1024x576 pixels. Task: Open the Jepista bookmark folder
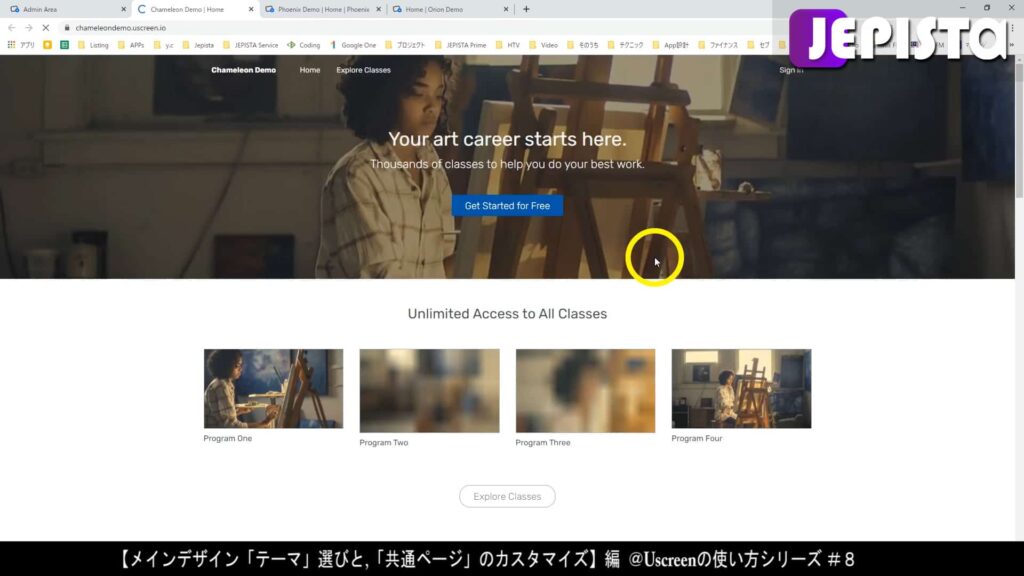tap(198, 45)
